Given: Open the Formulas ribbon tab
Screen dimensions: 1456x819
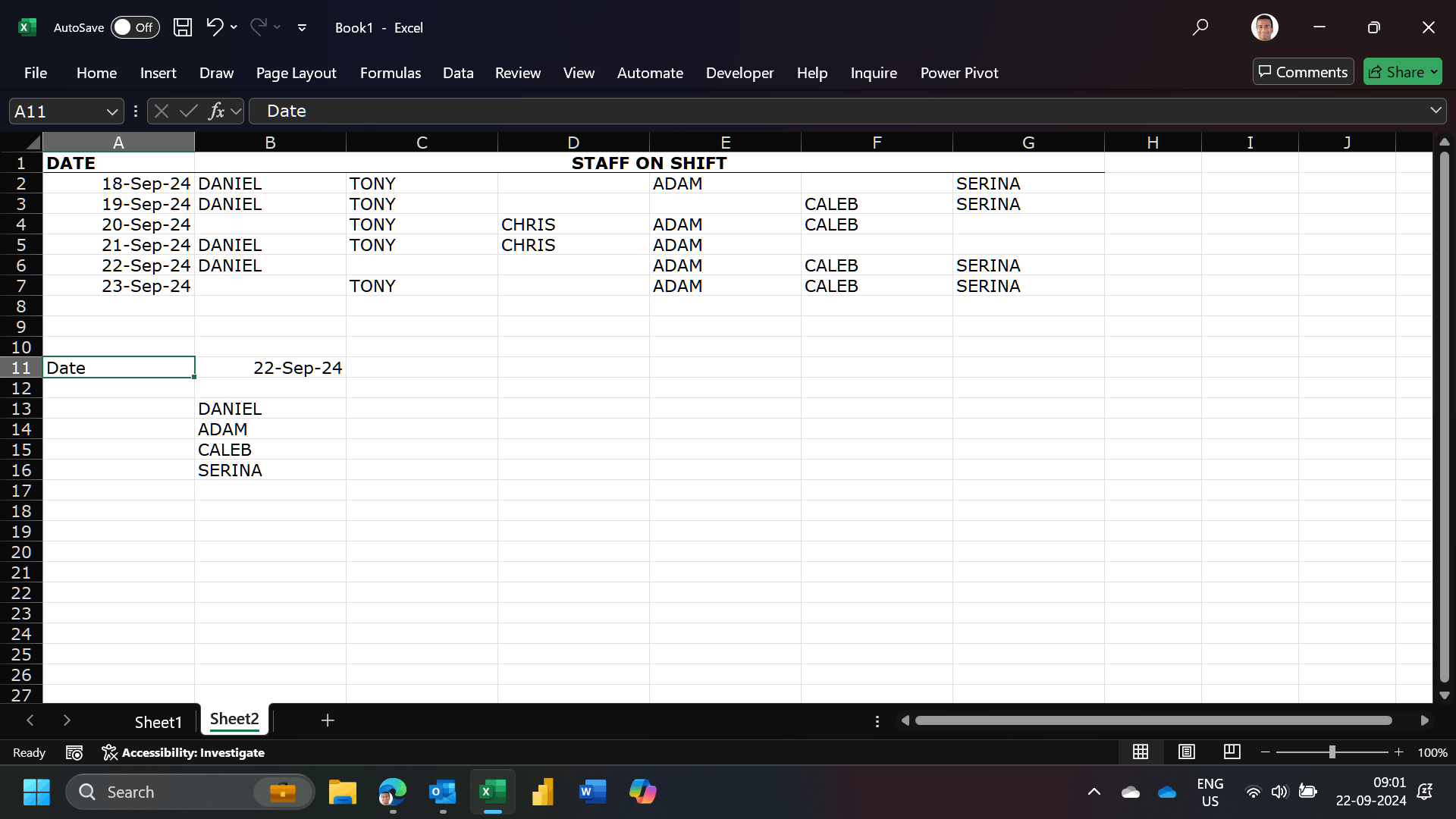Looking at the screenshot, I should point(390,73).
